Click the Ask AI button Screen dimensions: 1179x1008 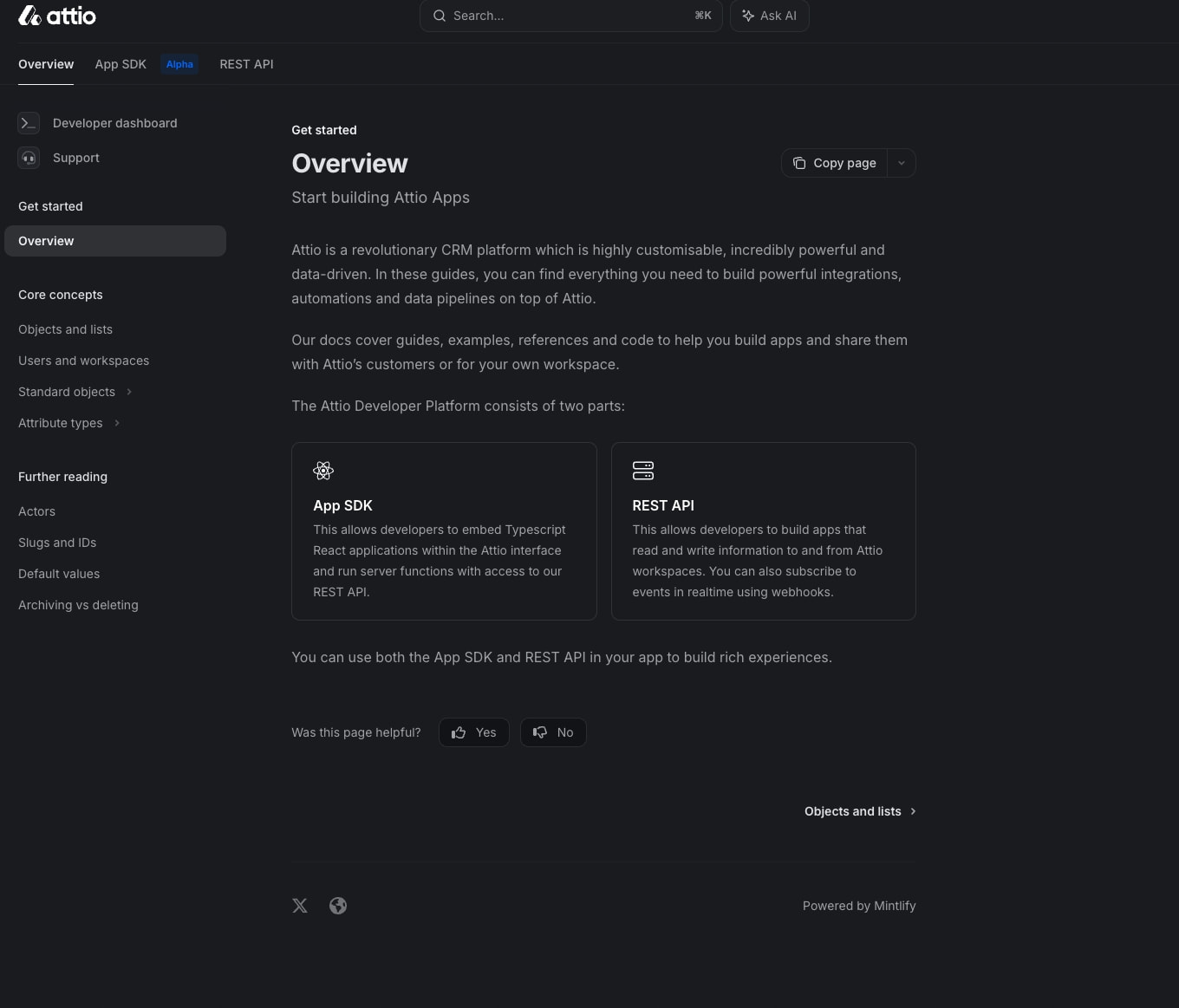tap(770, 16)
